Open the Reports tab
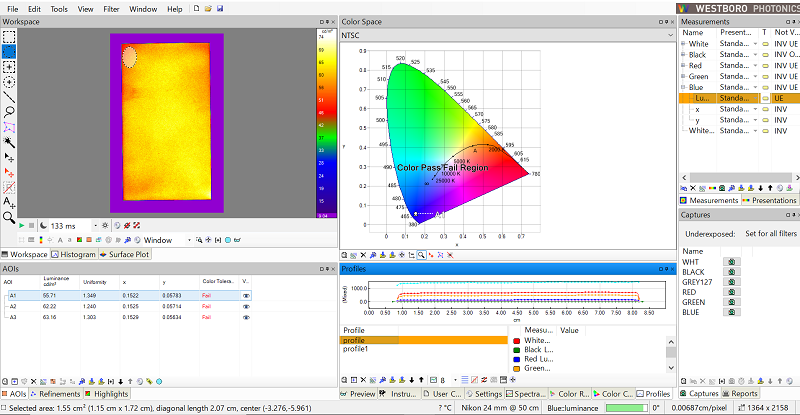This screenshot has height=415, width=800. tap(739, 394)
